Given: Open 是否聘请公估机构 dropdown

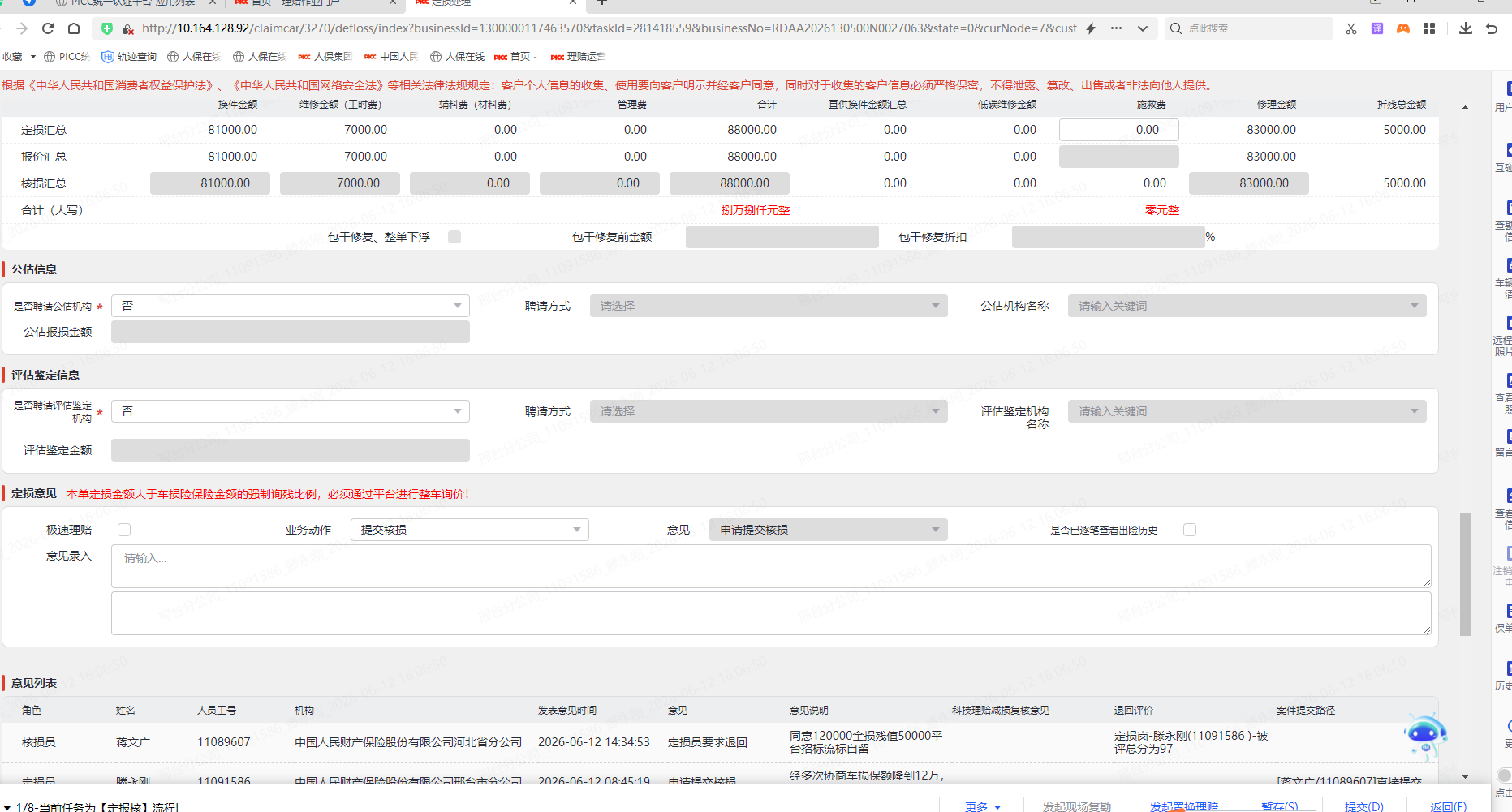Looking at the screenshot, I should (x=291, y=306).
